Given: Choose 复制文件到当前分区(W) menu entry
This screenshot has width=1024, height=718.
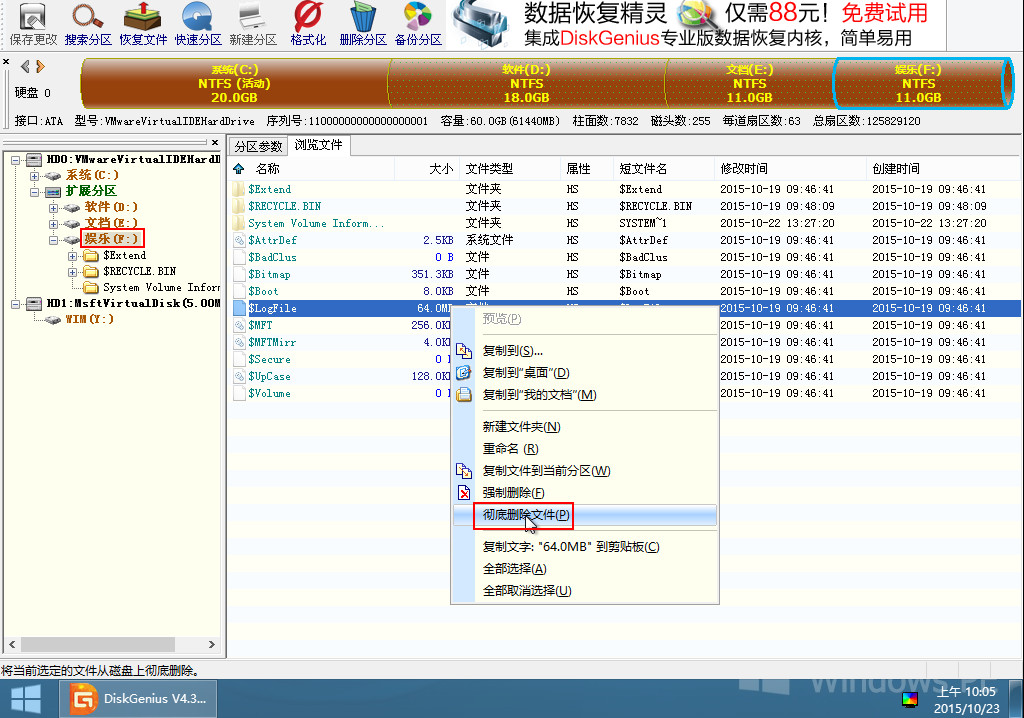Looking at the screenshot, I should (586, 470).
